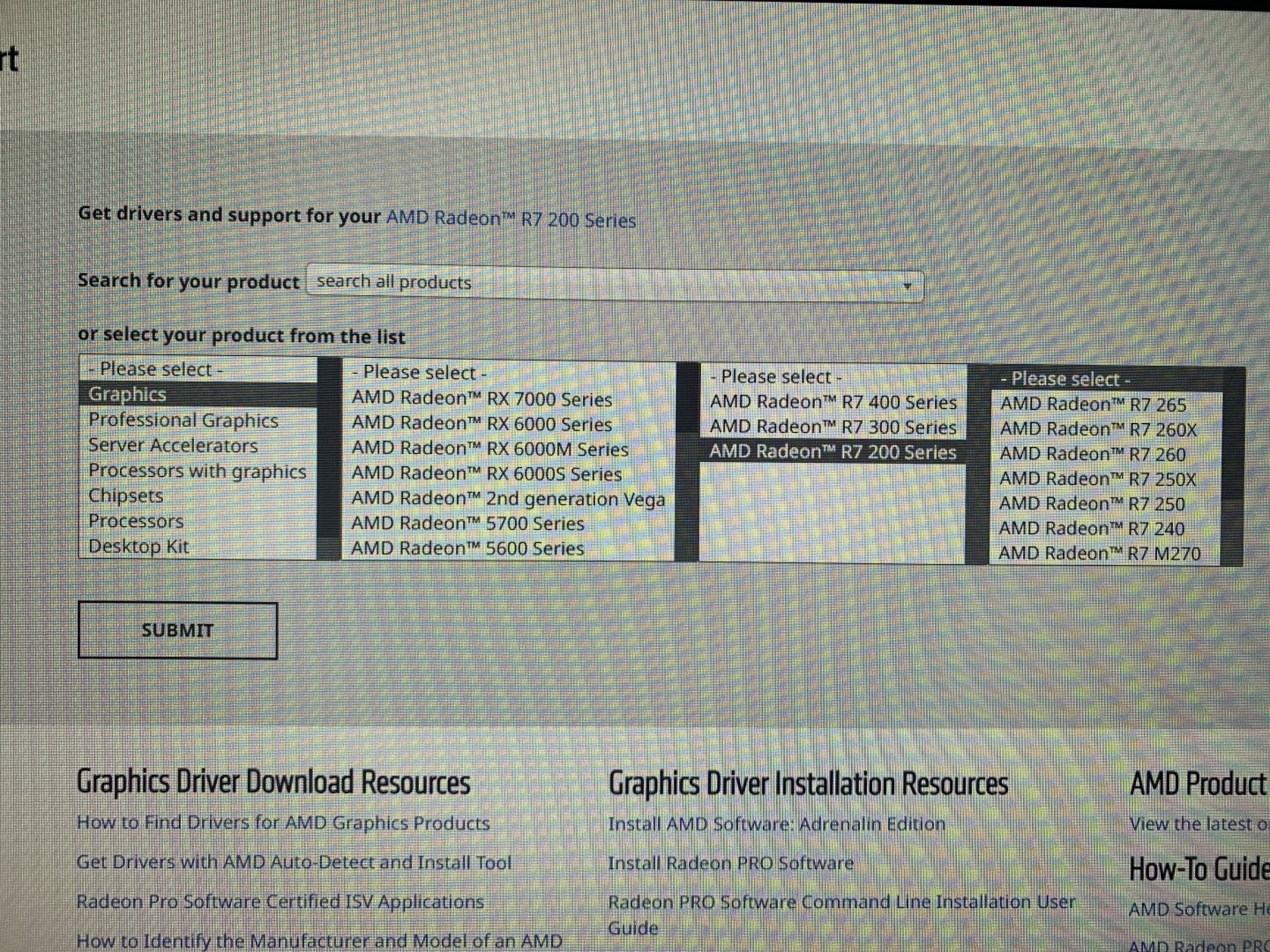The image size is (1270, 952).
Task: Select Desktop Kit category
Action: [x=198, y=547]
